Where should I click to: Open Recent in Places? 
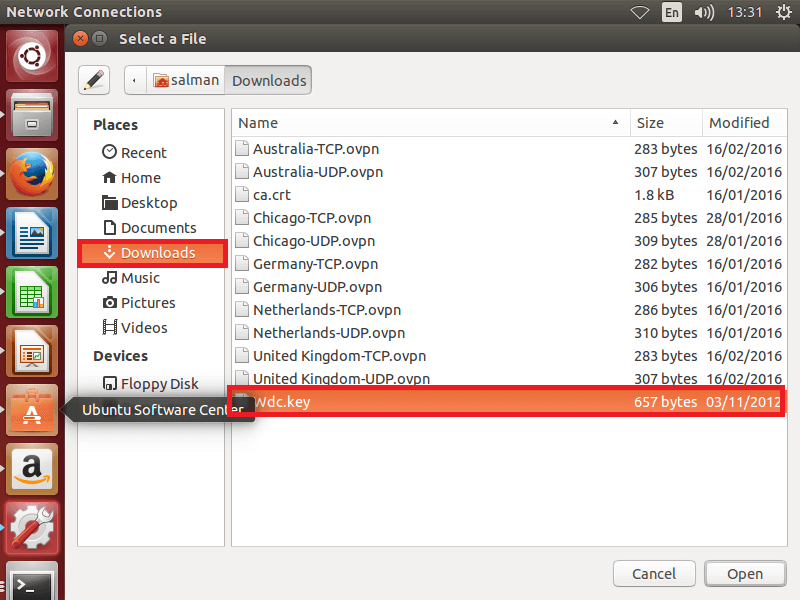pyautogui.click(x=134, y=153)
